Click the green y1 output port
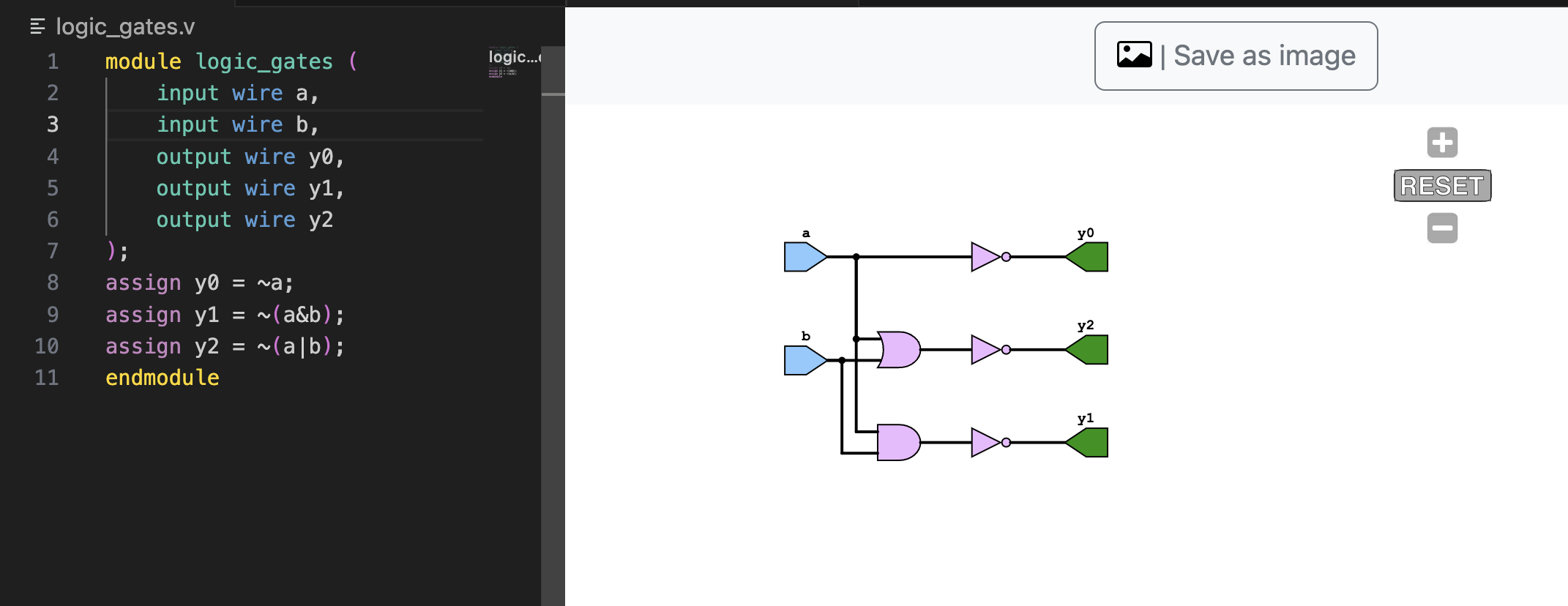 (1089, 443)
